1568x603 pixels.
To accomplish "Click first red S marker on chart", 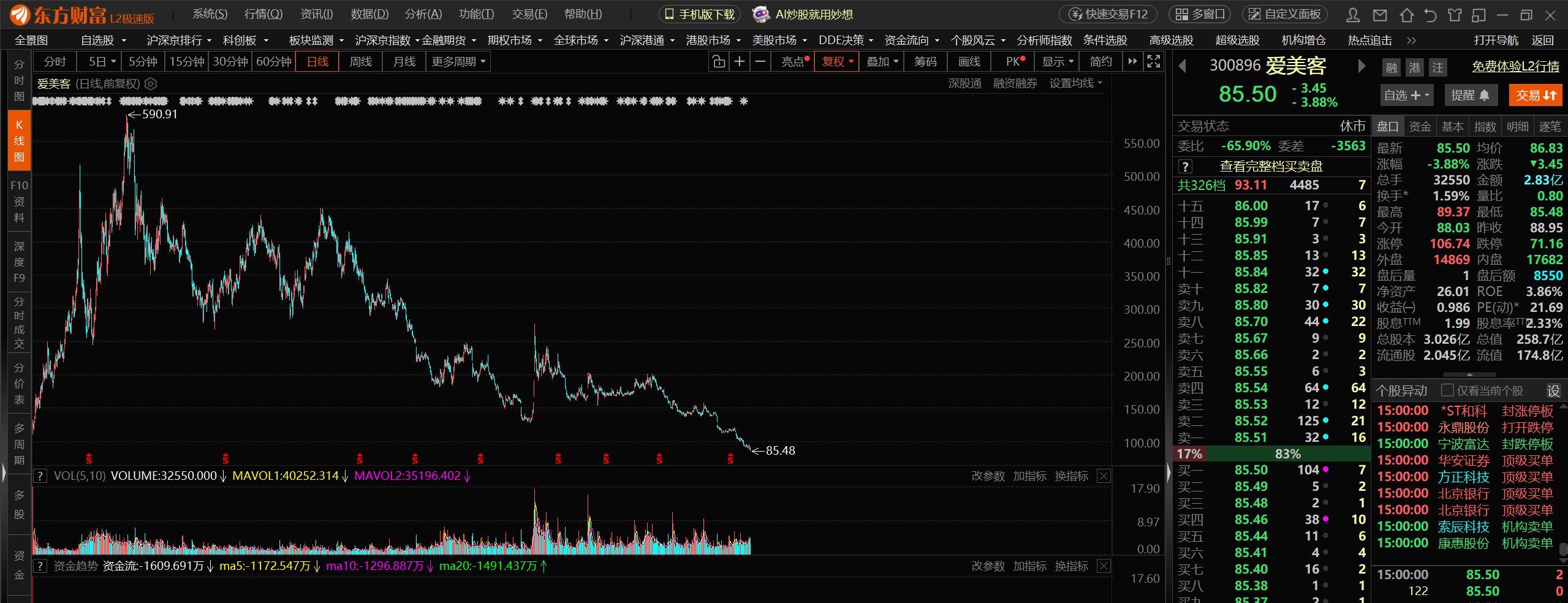I will point(89,459).
